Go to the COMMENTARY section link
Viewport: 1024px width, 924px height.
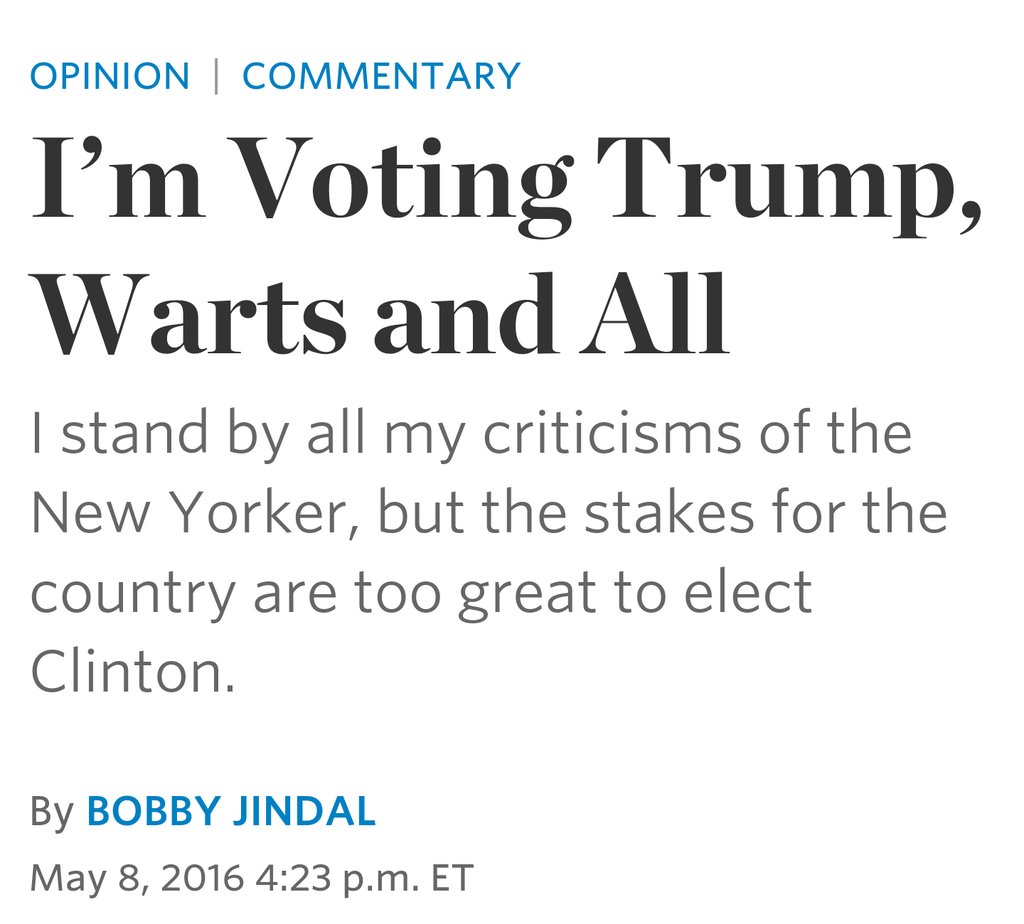tap(381, 76)
